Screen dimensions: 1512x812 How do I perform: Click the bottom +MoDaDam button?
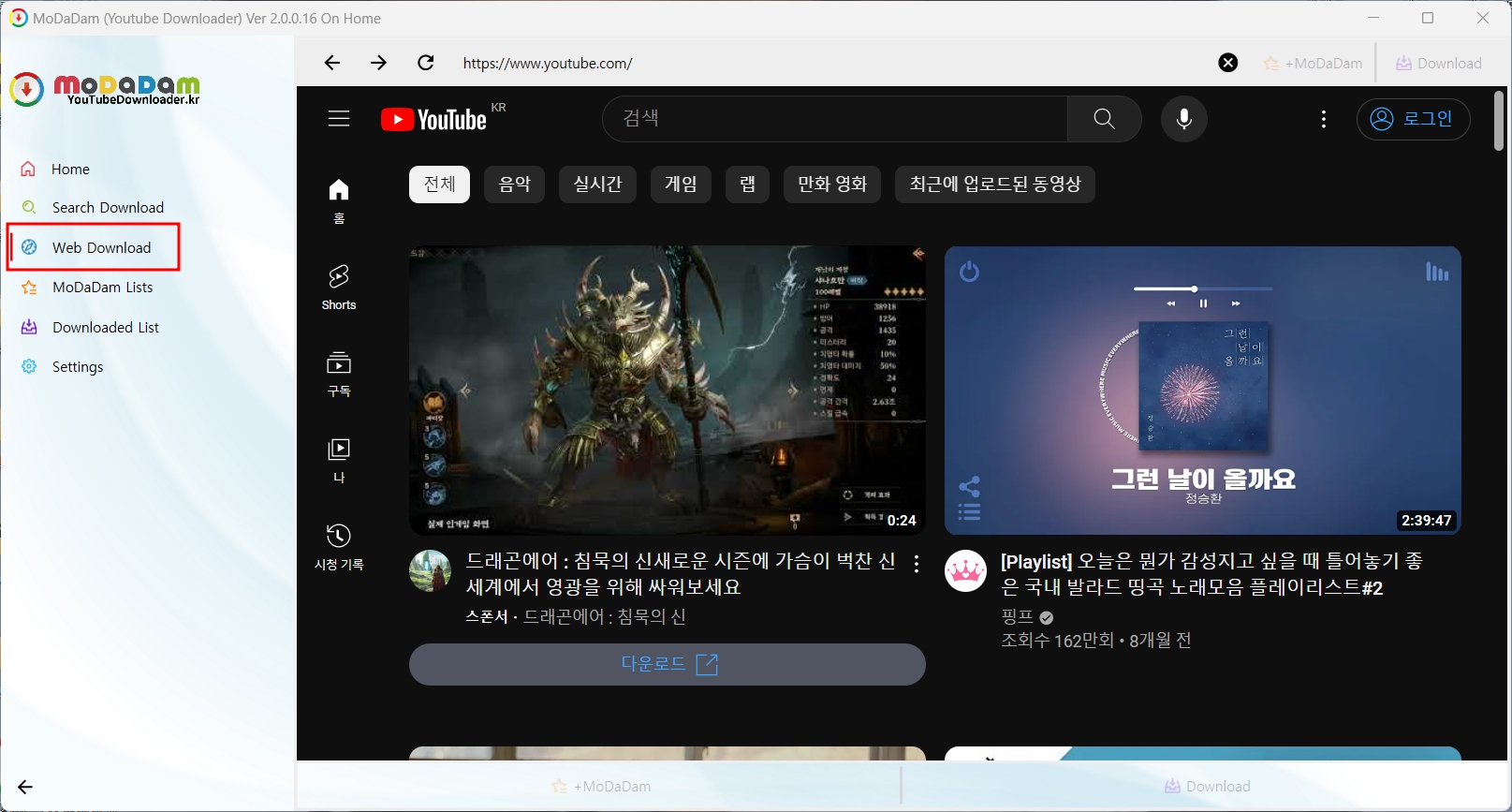601,787
